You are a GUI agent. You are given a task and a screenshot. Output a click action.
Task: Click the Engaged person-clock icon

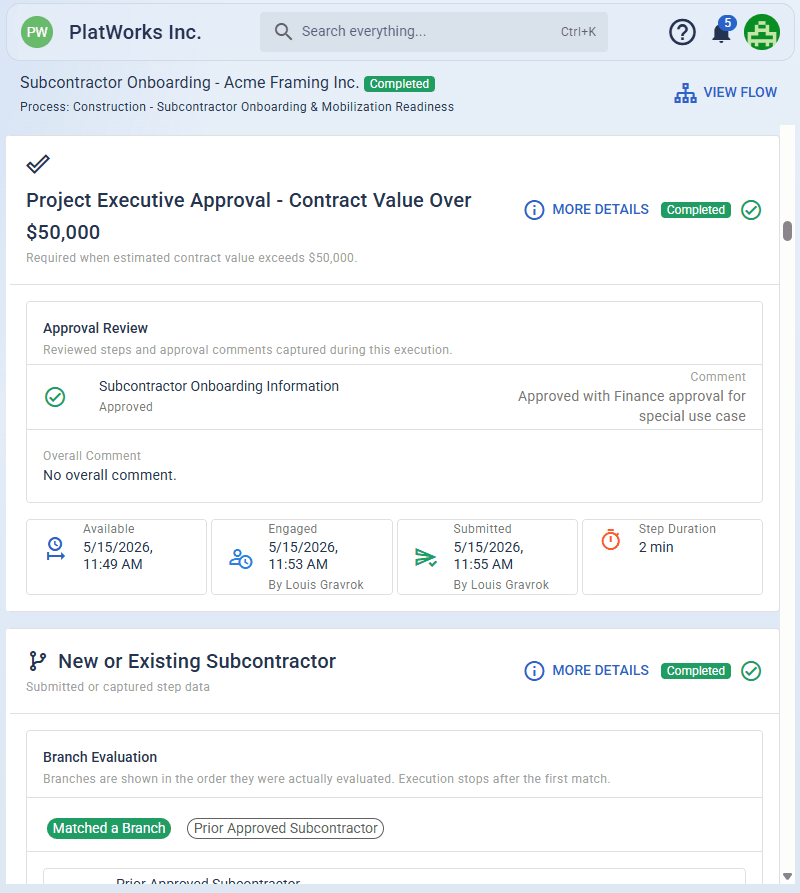[x=241, y=559]
